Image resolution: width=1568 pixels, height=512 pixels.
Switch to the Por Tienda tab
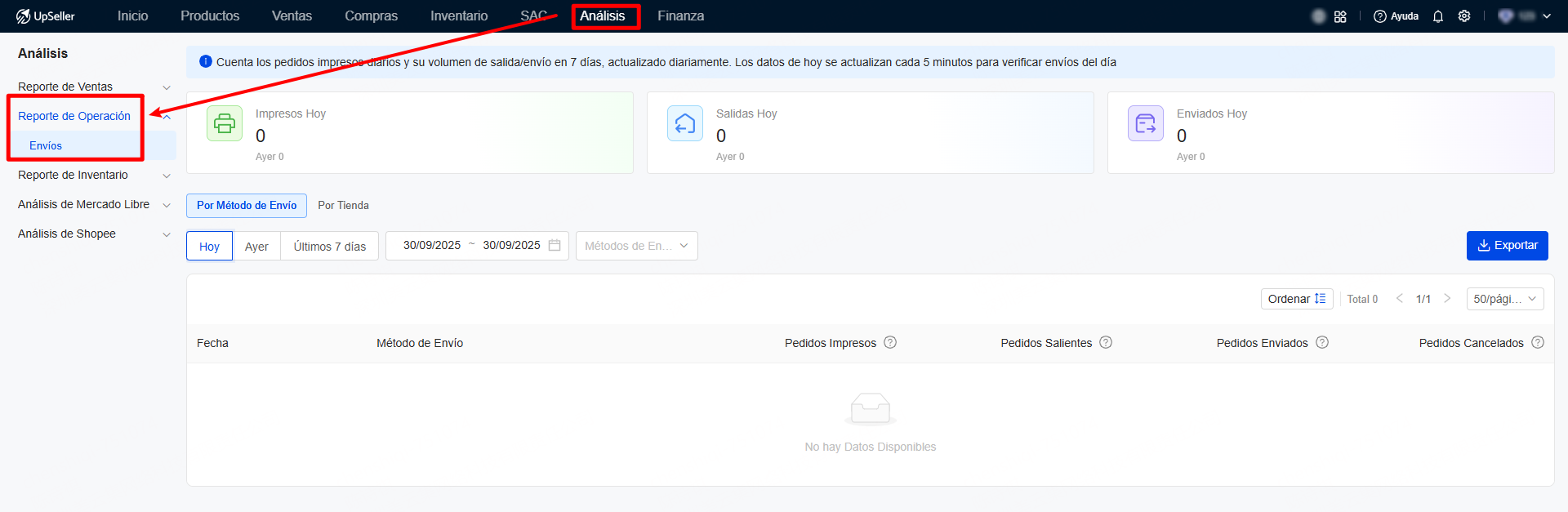[343, 205]
